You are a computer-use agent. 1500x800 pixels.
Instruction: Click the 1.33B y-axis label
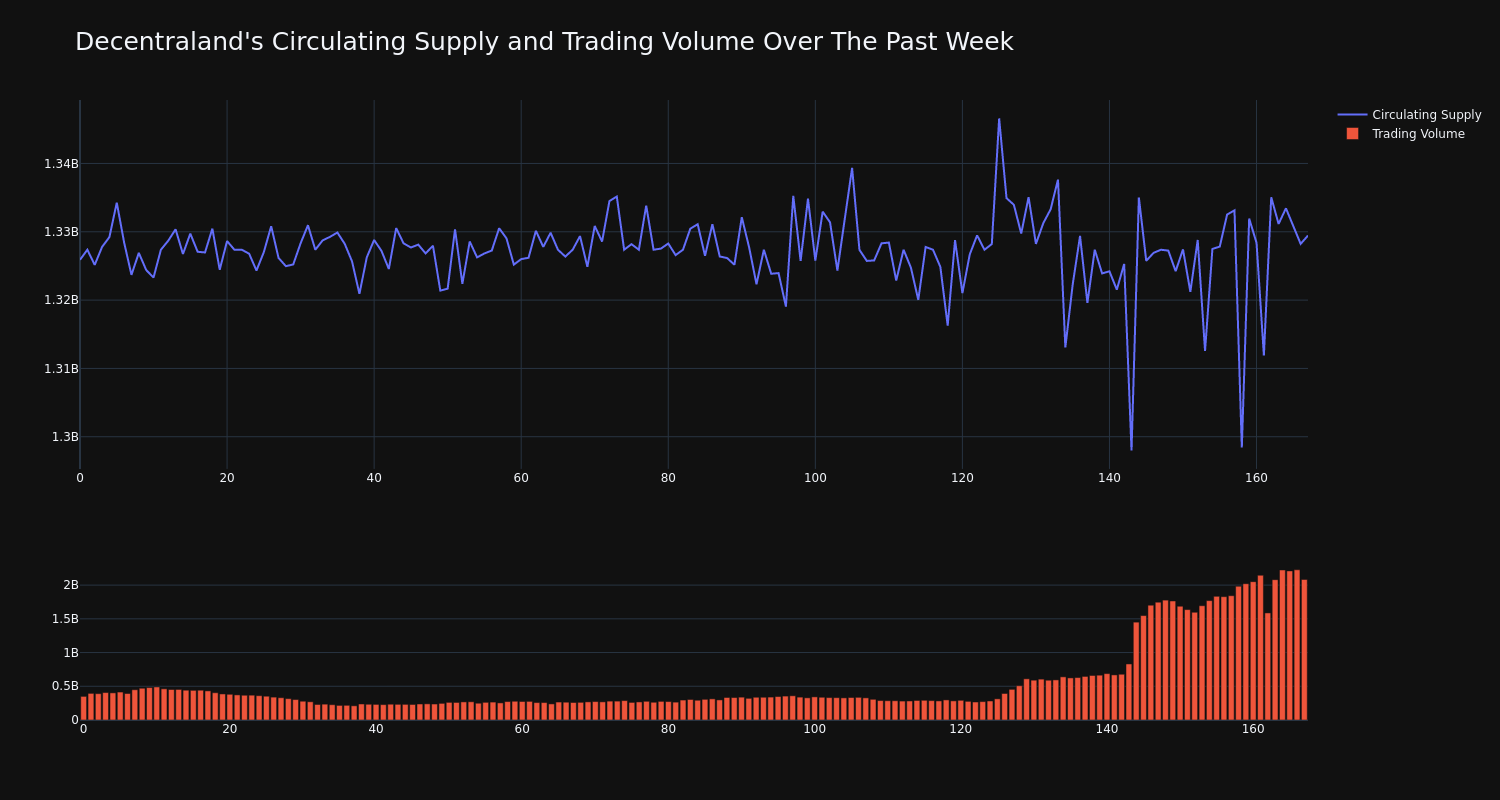click(61, 232)
